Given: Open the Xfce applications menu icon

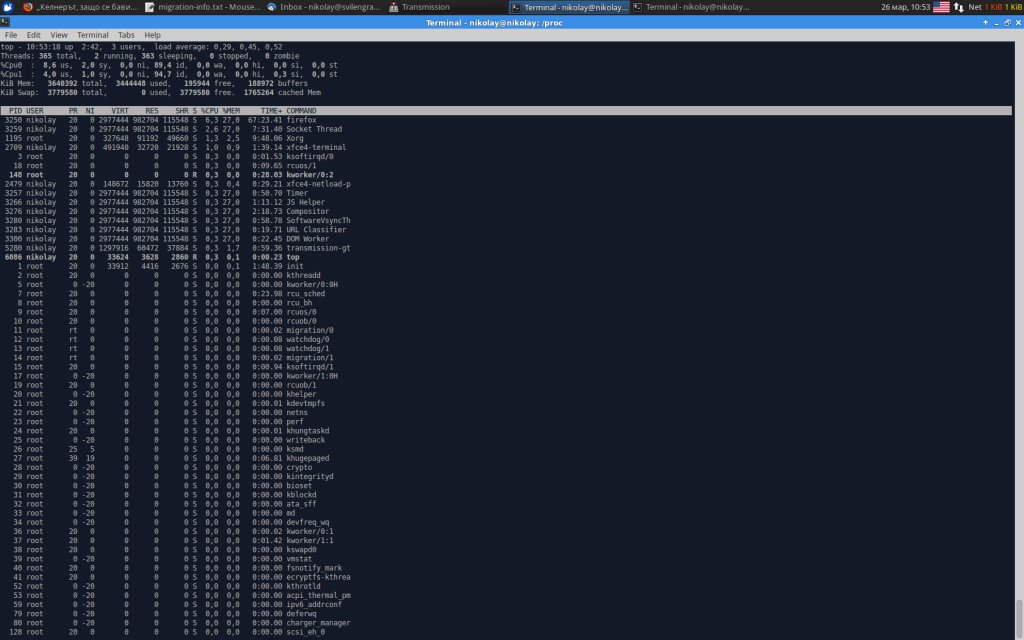Looking at the screenshot, I should click(8, 7).
